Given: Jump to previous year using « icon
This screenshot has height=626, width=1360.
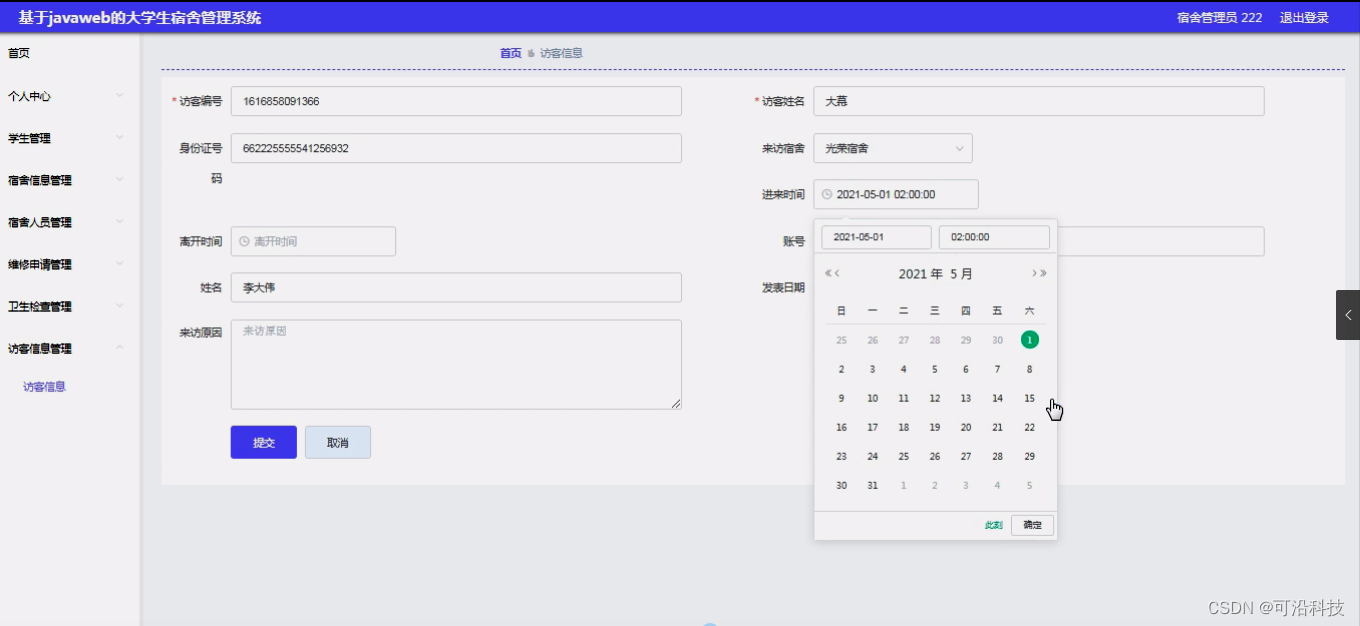Looking at the screenshot, I should tap(827, 272).
